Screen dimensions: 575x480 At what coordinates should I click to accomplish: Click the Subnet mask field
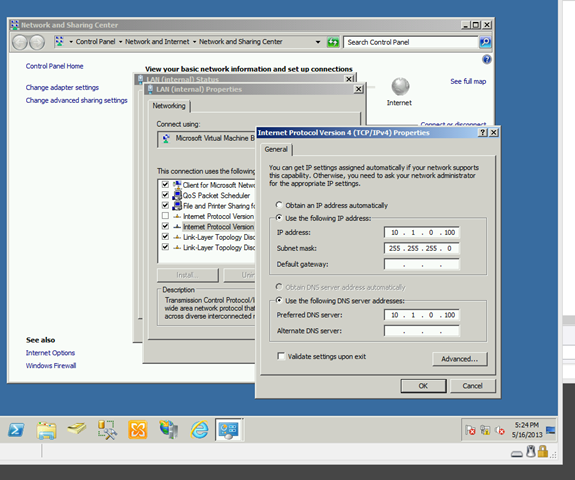pyautogui.click(x=422, y=248)
